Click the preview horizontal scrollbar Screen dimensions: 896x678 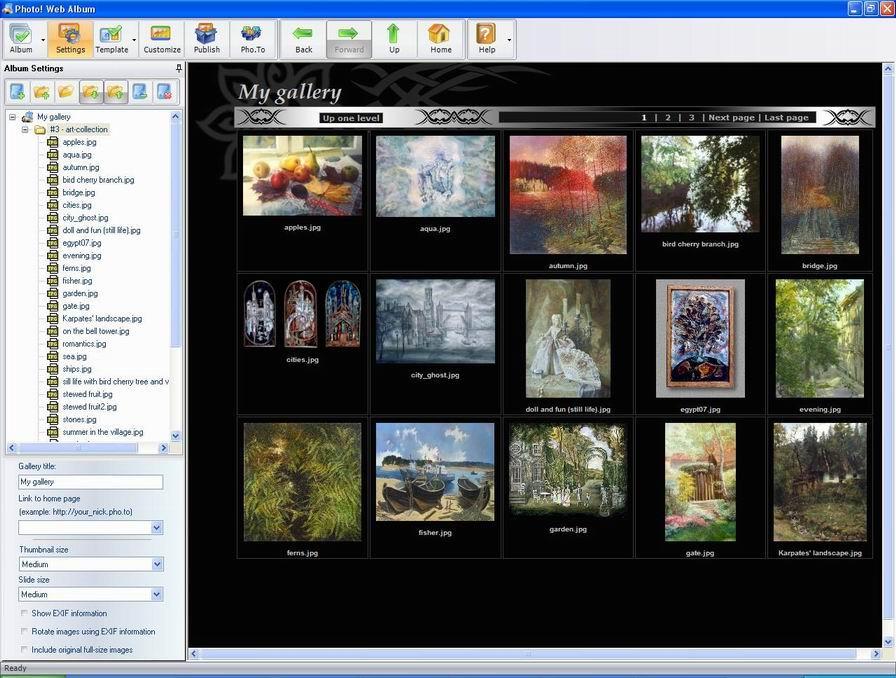point(534,653)
